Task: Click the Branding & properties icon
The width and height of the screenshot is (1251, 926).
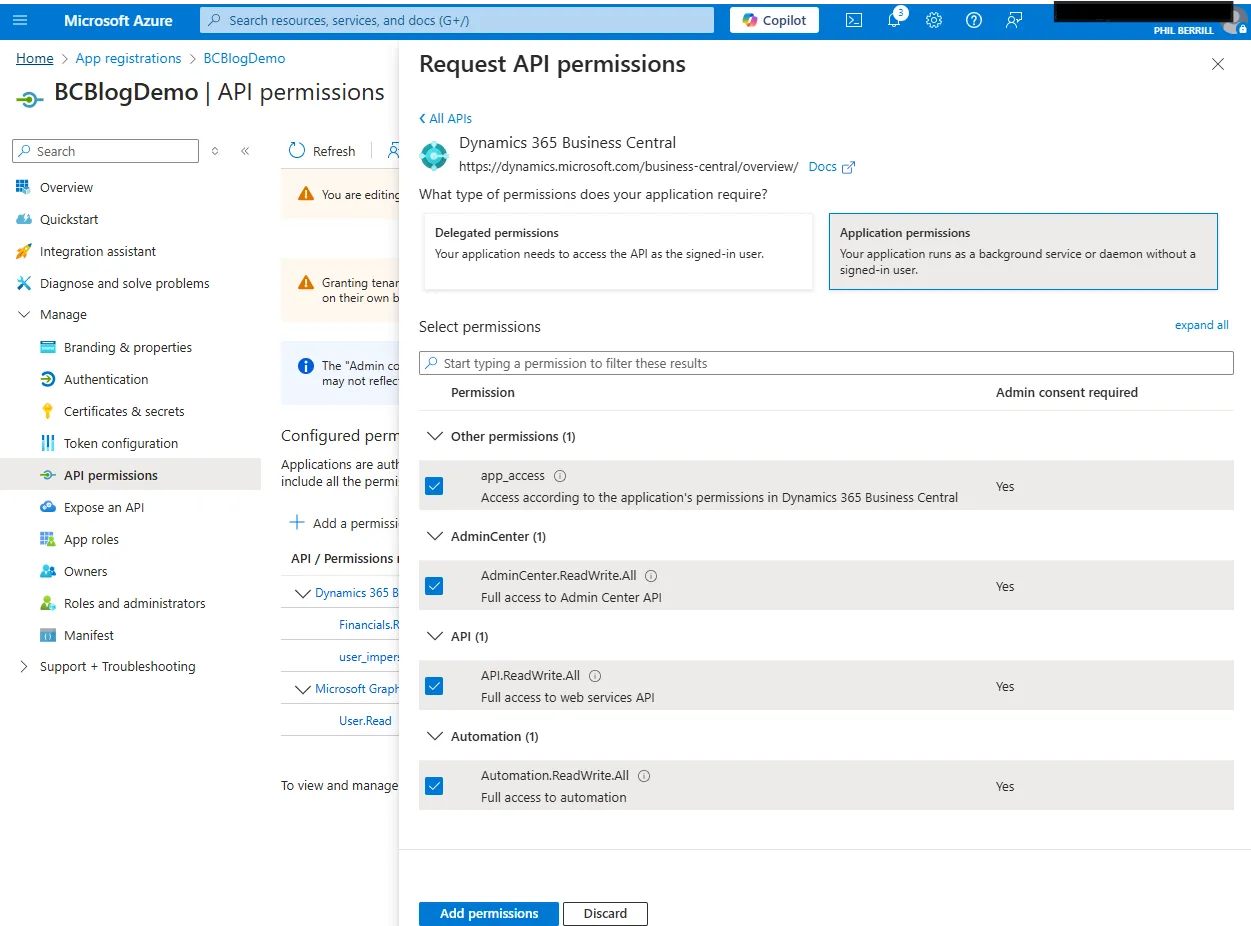Action: [x=47, y=347]
